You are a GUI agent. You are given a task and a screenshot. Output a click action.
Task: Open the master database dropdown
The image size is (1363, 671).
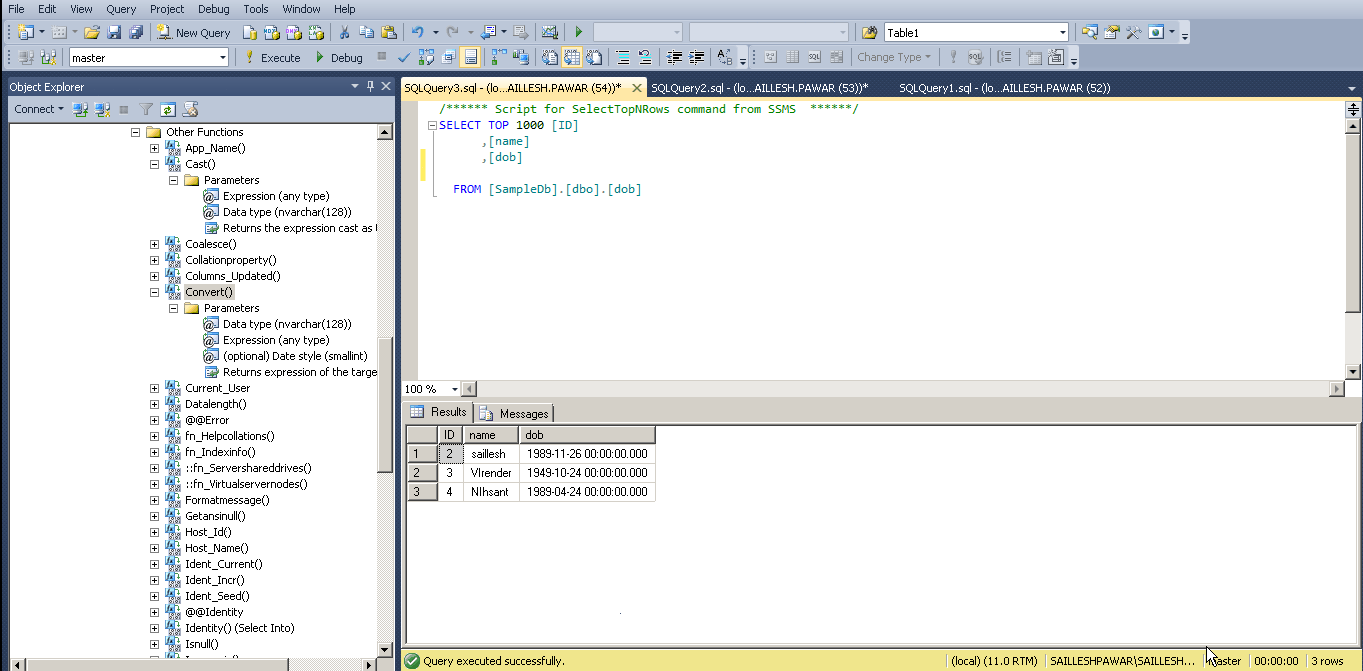(223, 58)
